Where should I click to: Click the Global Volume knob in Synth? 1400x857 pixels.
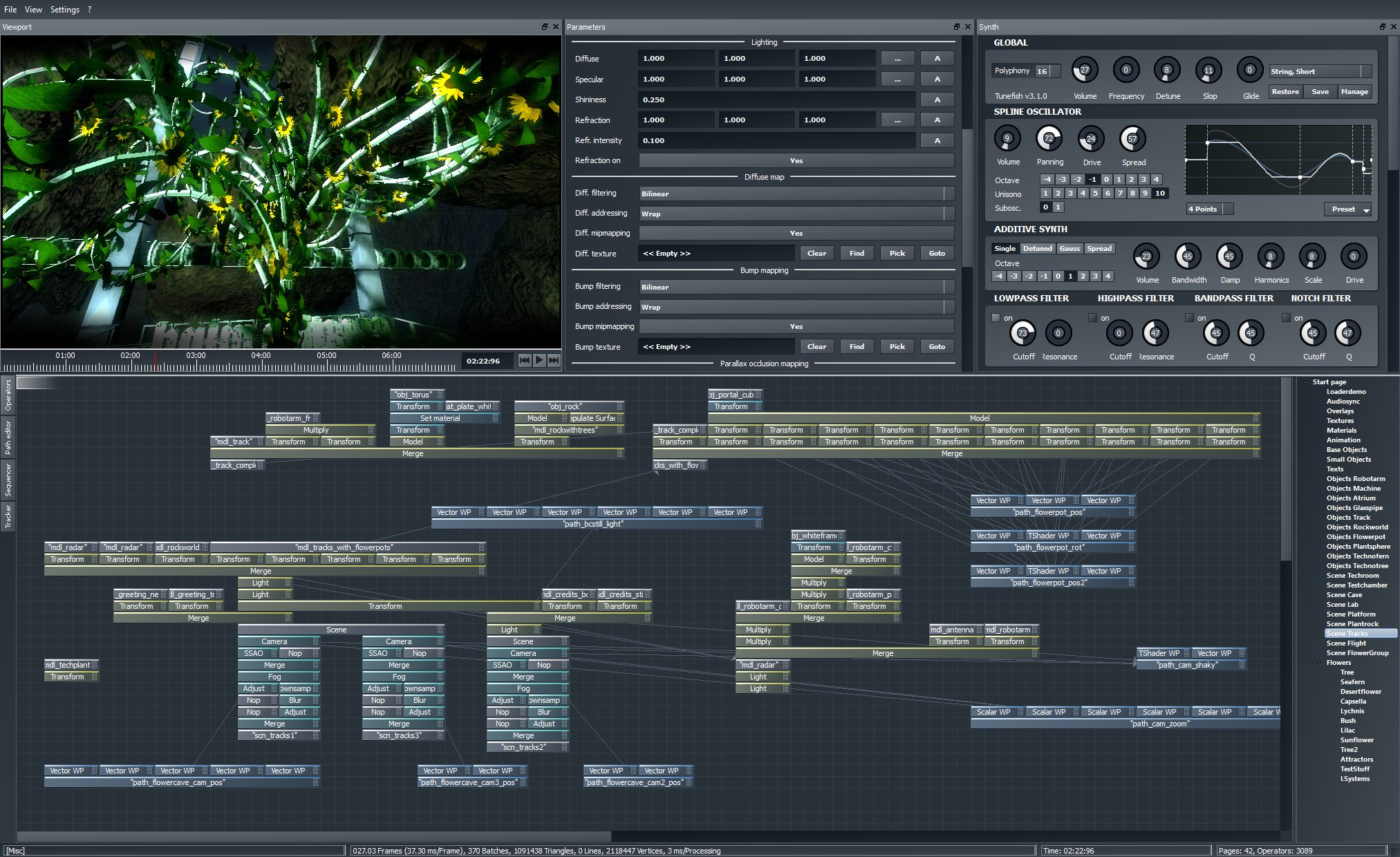[x=1084, y=70]
